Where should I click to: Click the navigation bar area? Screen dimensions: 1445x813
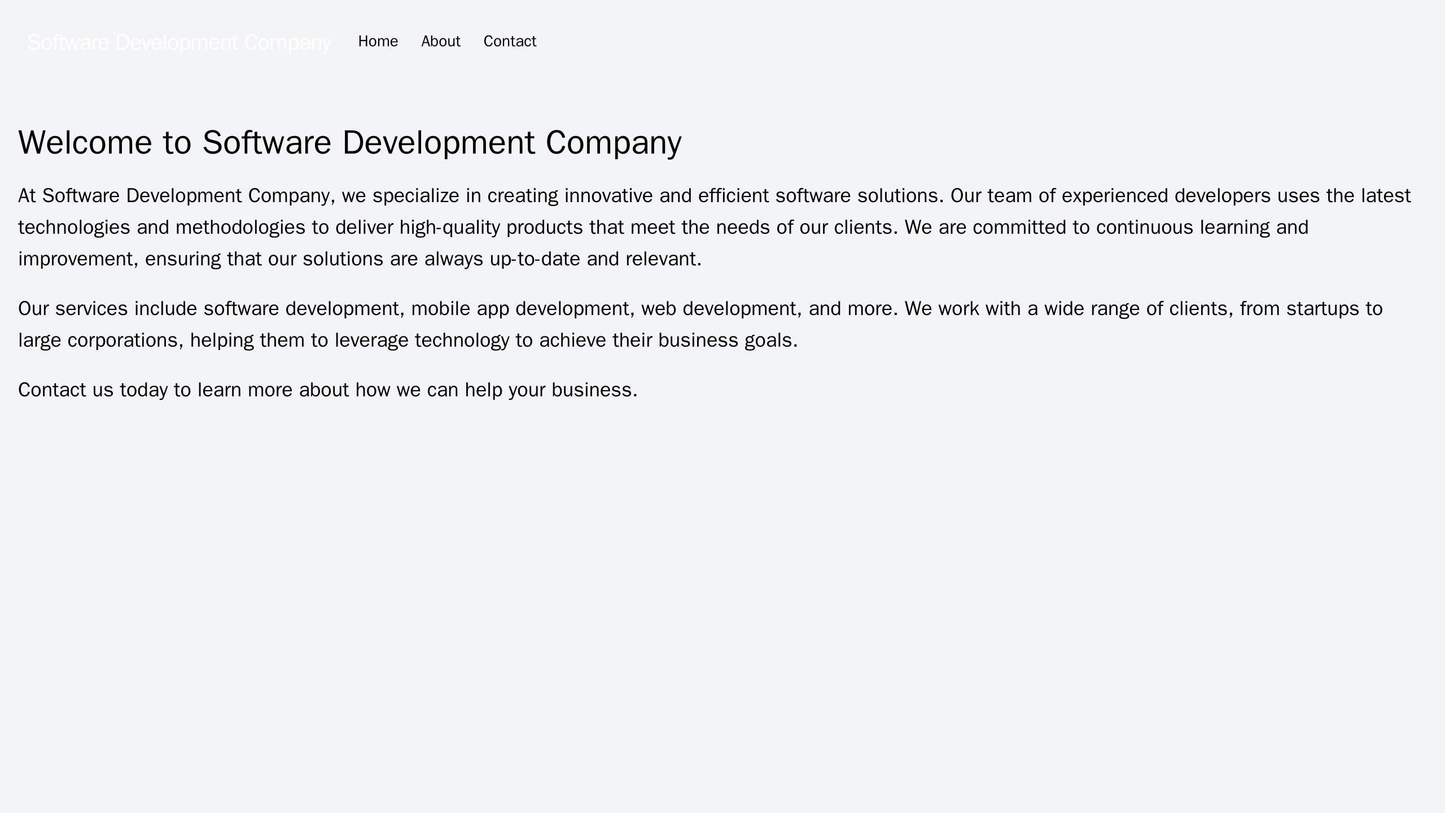(x=900, y=42)
